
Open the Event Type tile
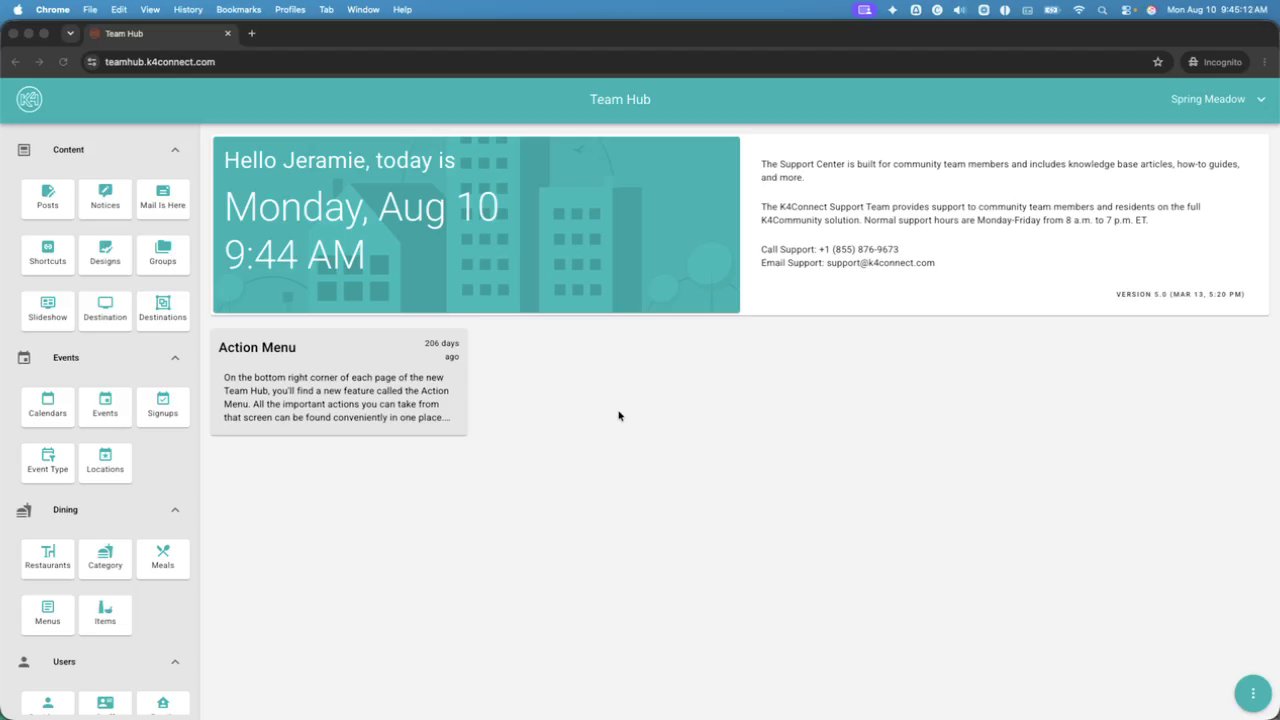click(x=48, y=462)
